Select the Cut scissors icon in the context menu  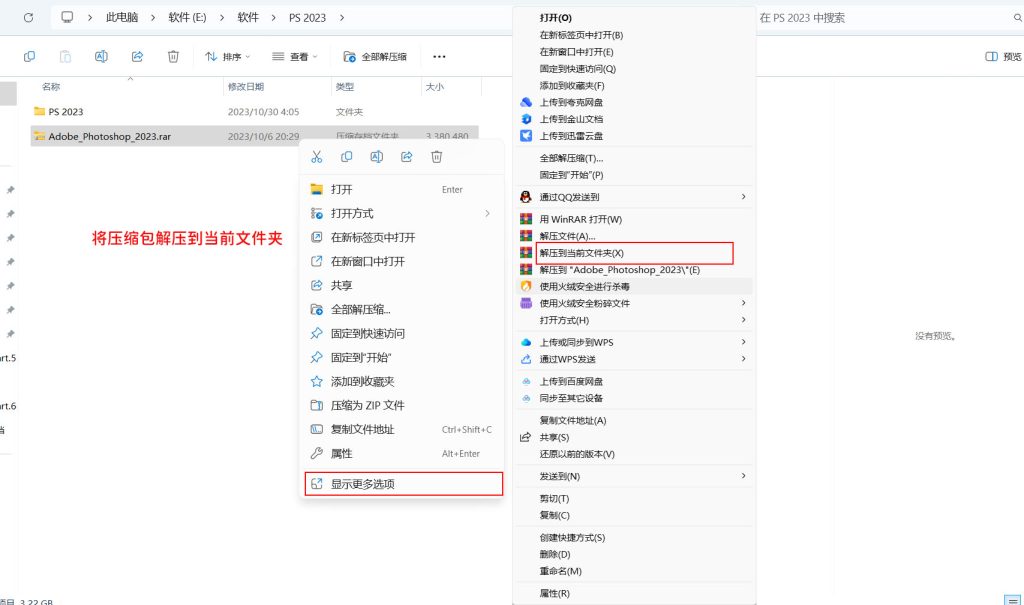pyautogui.click(x=319, y=156)
